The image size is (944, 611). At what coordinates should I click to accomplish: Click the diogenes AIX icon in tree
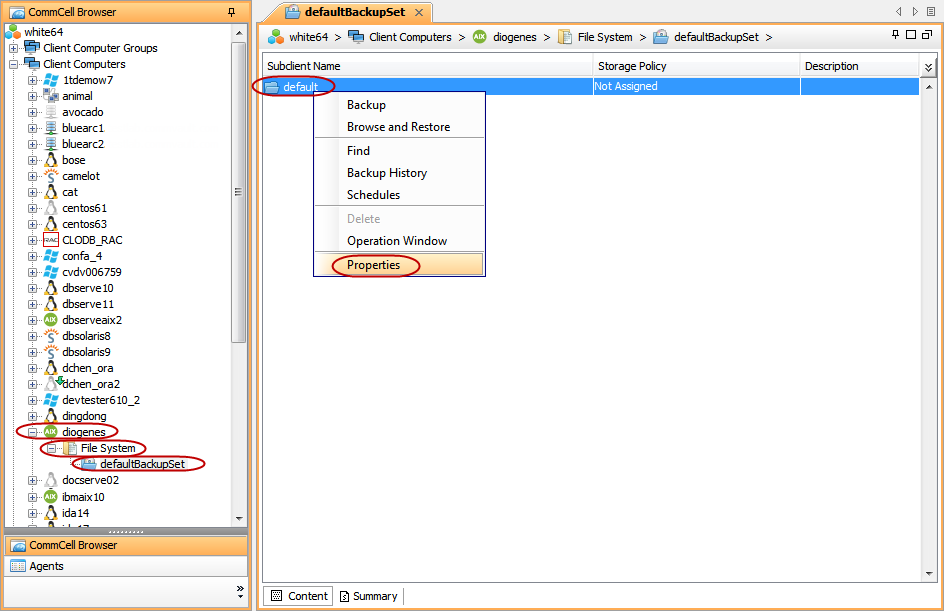click(51, 432)
